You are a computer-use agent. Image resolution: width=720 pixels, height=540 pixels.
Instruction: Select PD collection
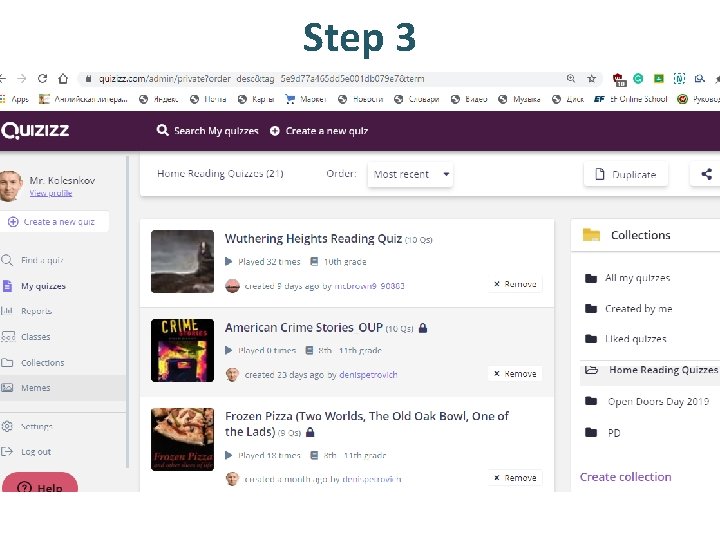[602, 433]
